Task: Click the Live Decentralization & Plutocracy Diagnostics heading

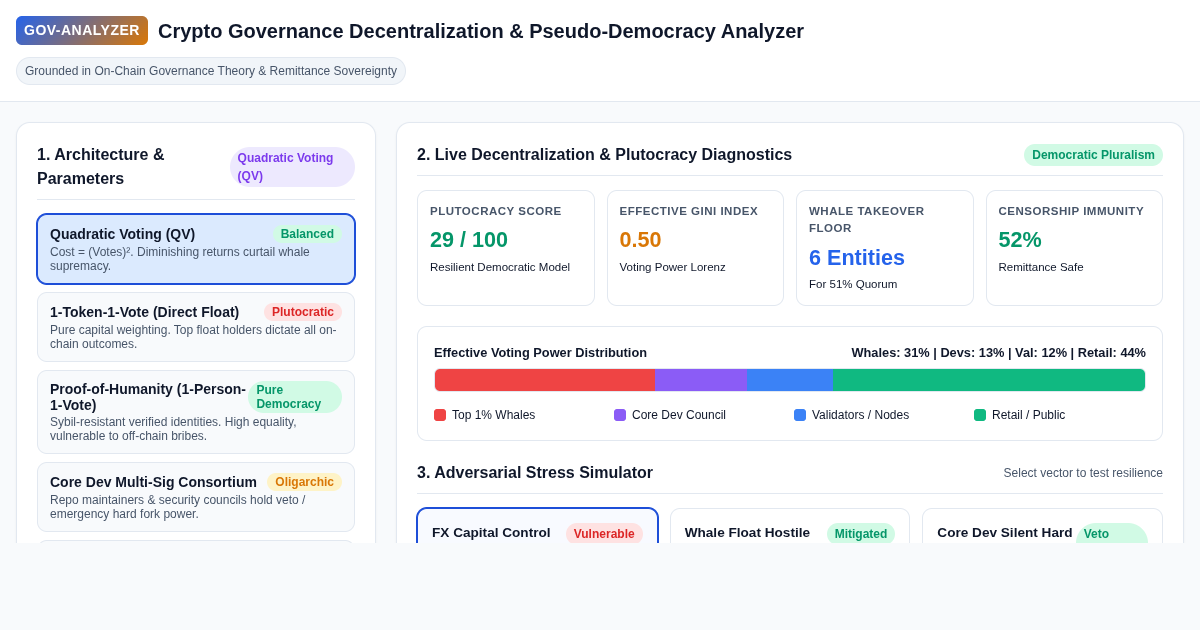Action: tap(604, 155)
